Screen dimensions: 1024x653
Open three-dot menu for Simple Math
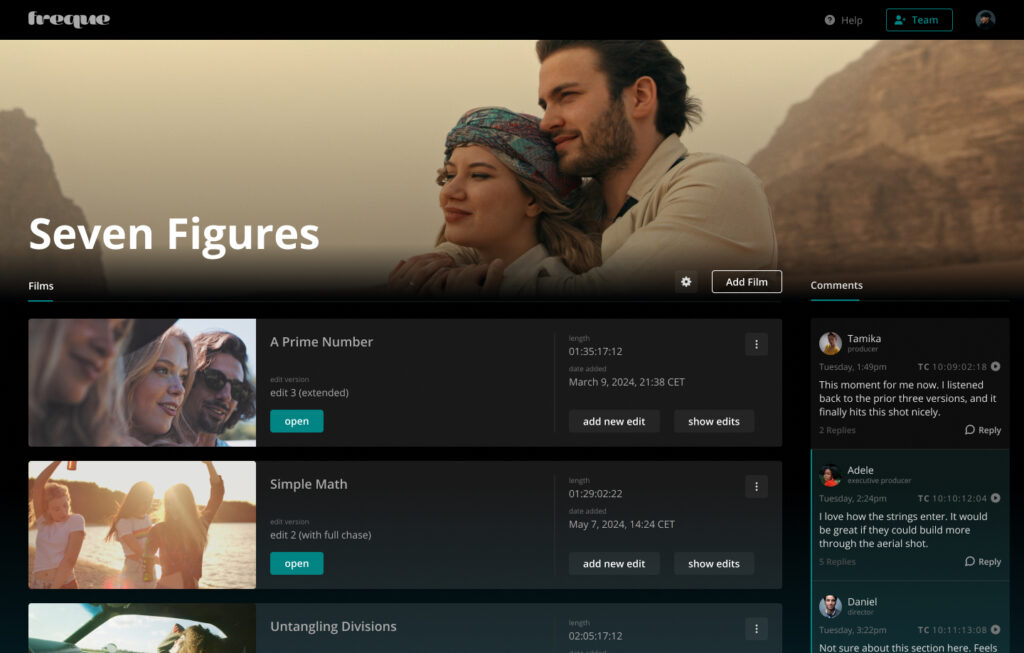756,487
